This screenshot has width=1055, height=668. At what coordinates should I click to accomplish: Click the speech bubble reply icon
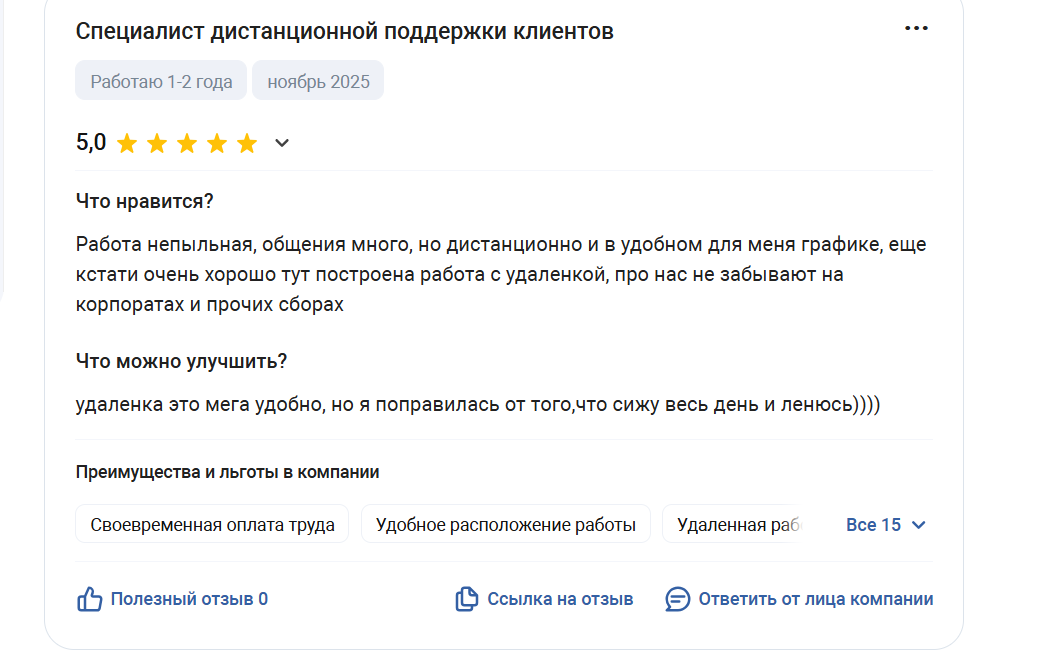click(677, 600)
